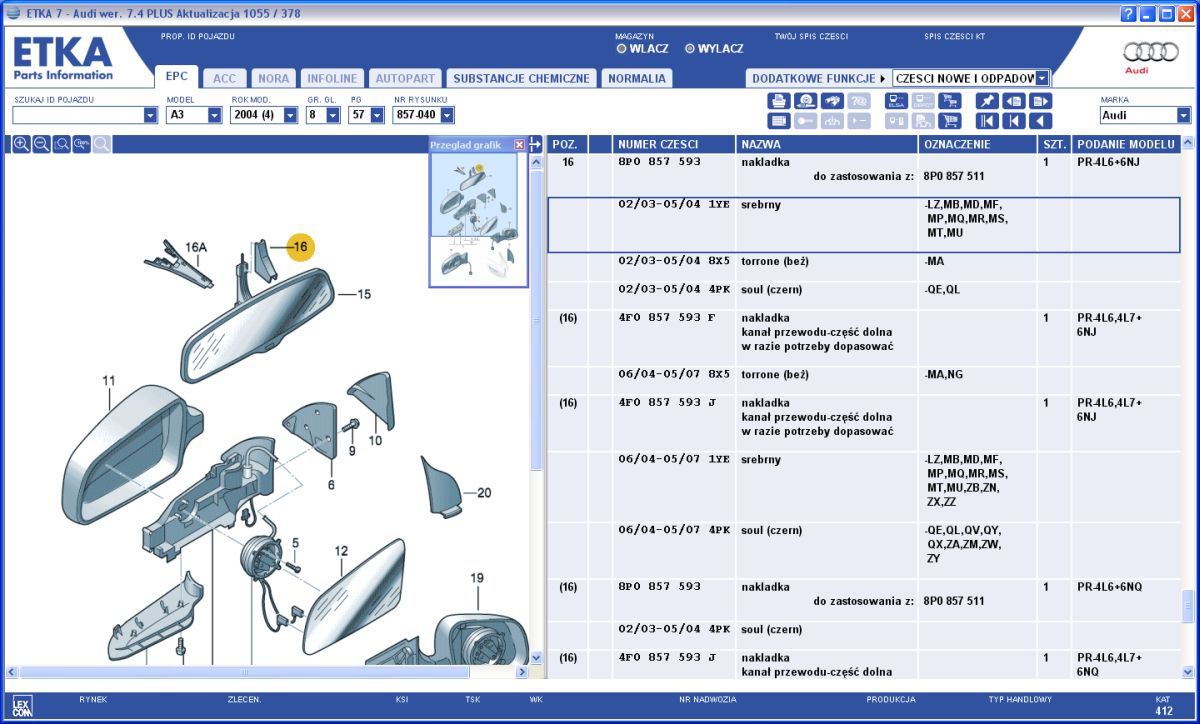The height and width of the screenshot is (724, 1200).
Task: Go to previous page illustration icon
Action: 1014,101
